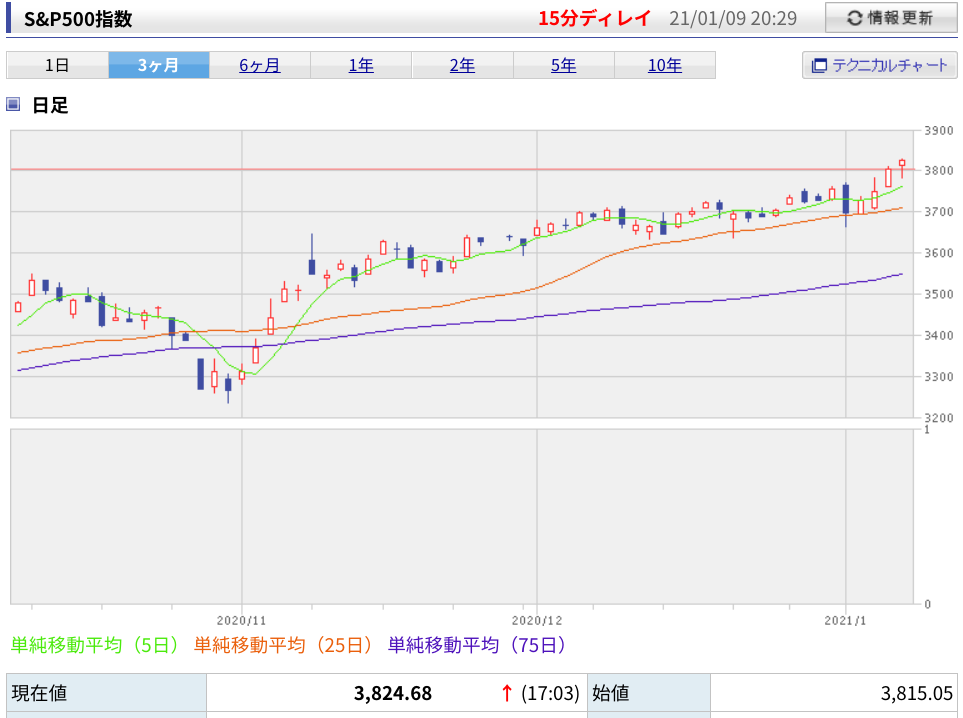This screenshot has width=963, height=718.
Task: Click the refresh arrow icon in 情報更新
Action: 854,18
